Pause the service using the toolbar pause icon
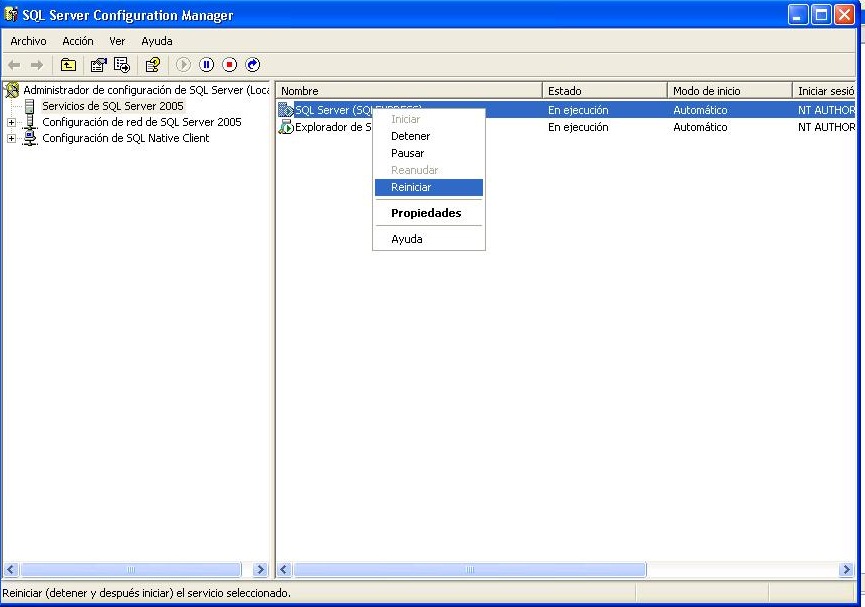 (206, 65)
